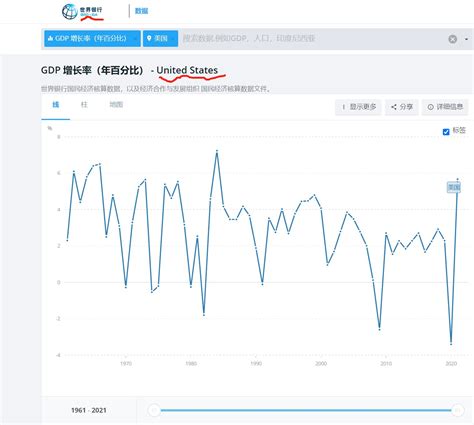Click the 2010 x-axis label
The width and height of the screenshot is (474, 425).
click(x=386, y=363)
